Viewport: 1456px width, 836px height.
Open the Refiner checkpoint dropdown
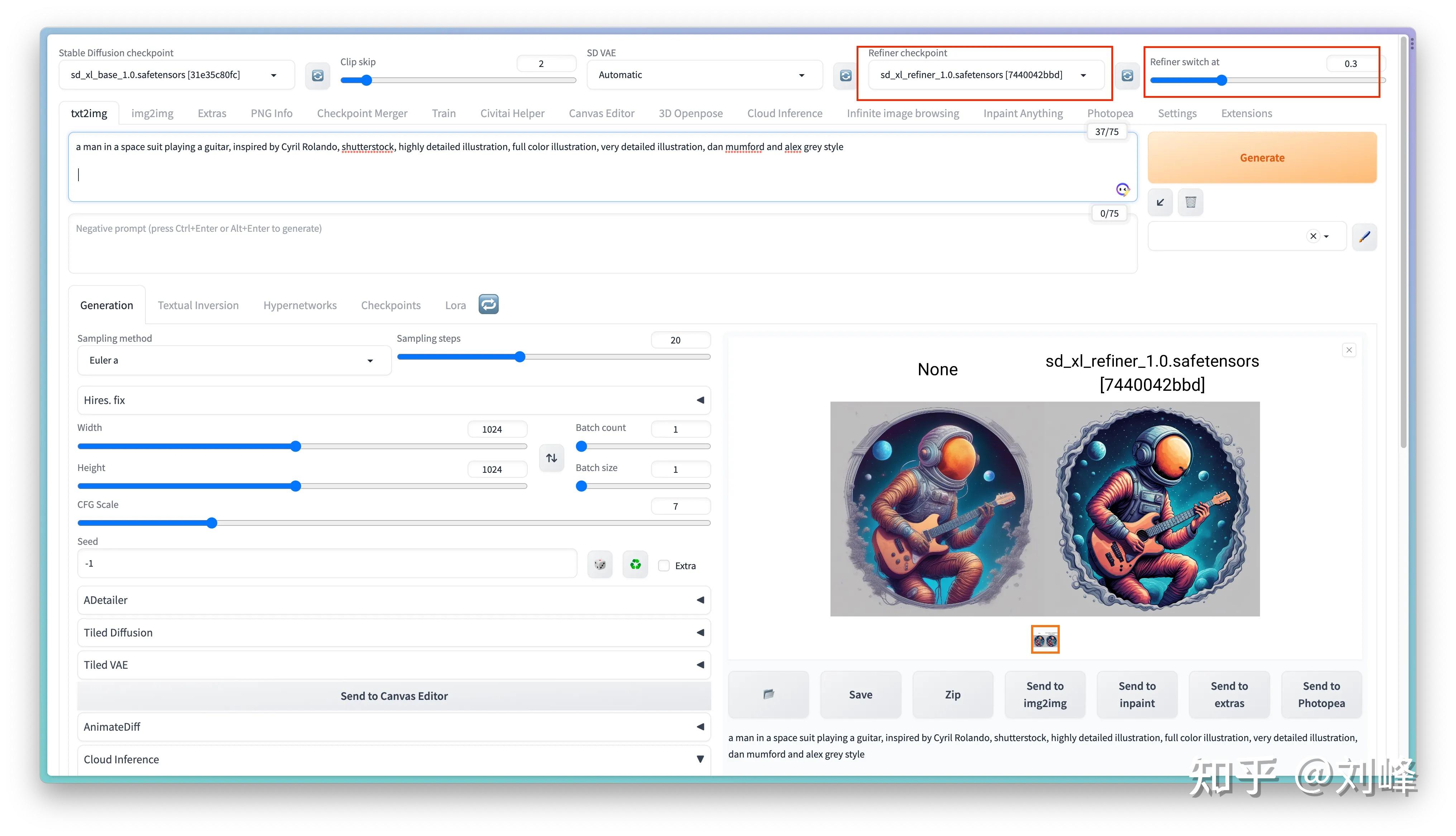(x=985, y=75)
